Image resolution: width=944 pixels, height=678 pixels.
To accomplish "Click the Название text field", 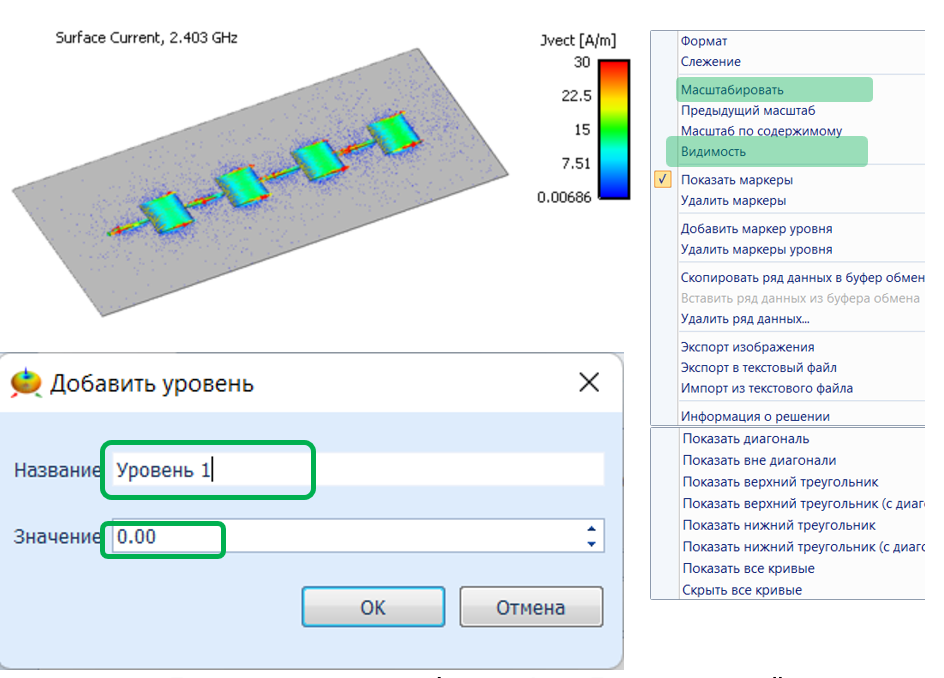I will click(357, 470).
